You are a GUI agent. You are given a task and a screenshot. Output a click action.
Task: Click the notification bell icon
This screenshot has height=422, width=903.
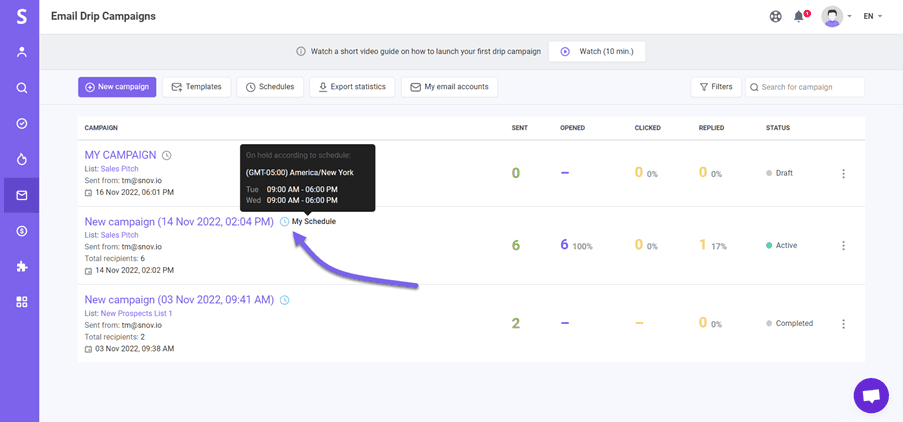(799, 17)
